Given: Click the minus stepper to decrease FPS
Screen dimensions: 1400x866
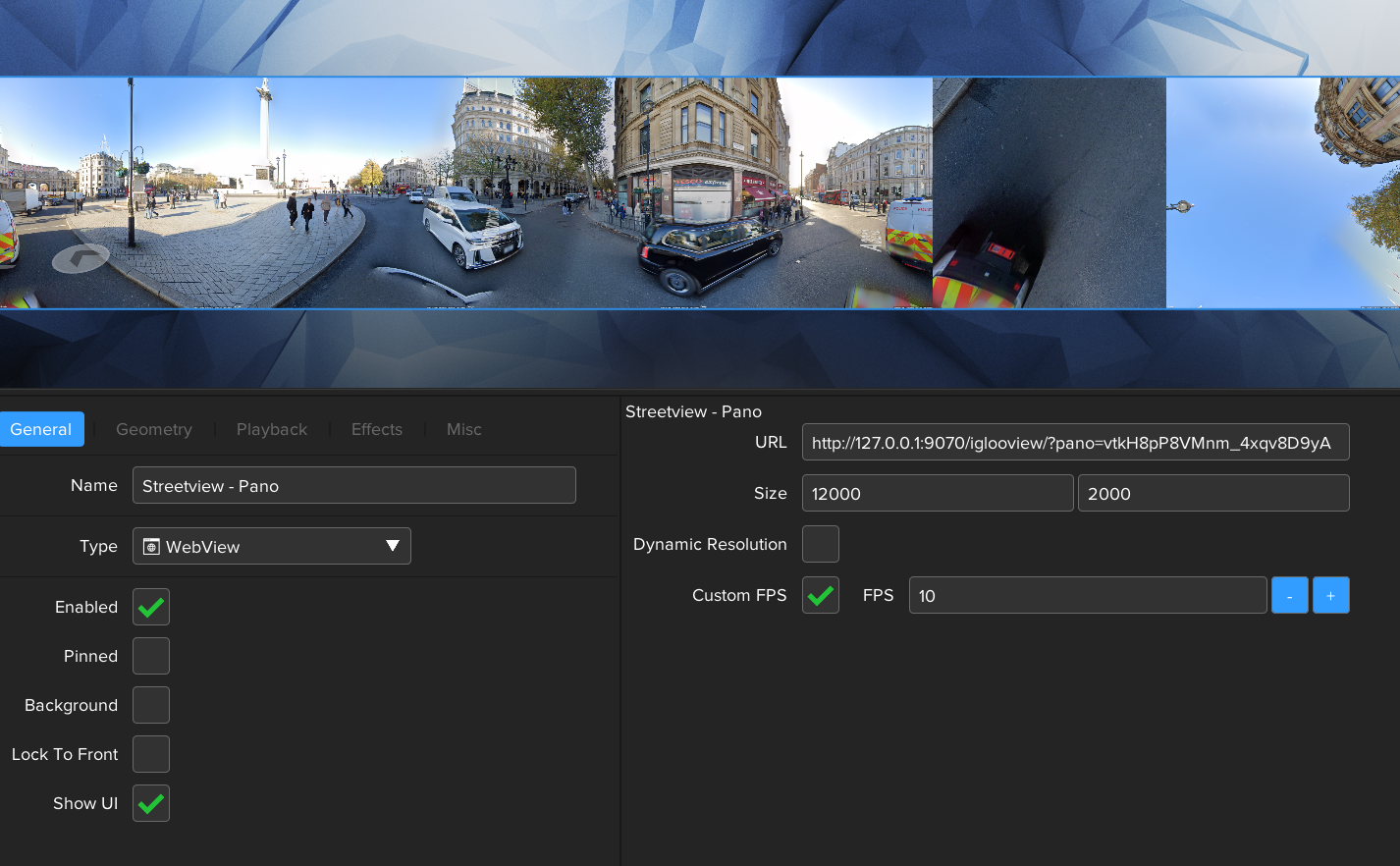Looking at the screenshot, I should 1289,594.
